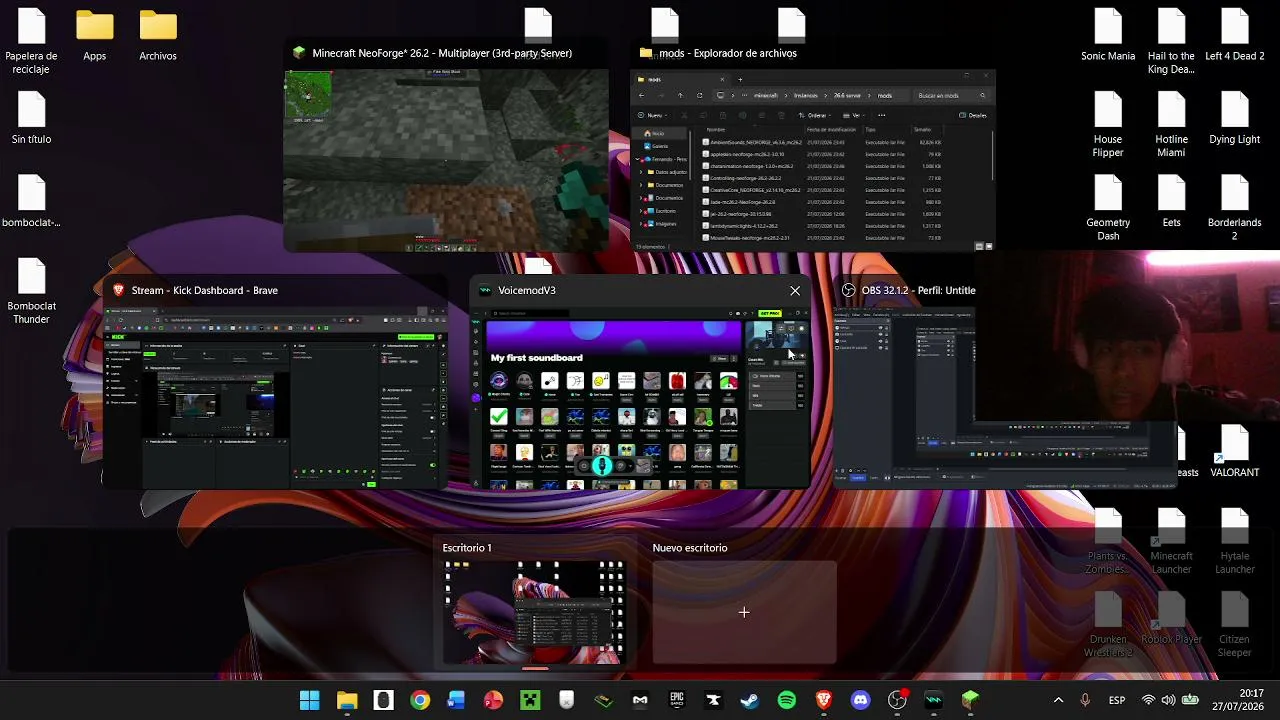Select the Eets desktop icon
Screen dimensions: 1280x720
[1172, 203]
